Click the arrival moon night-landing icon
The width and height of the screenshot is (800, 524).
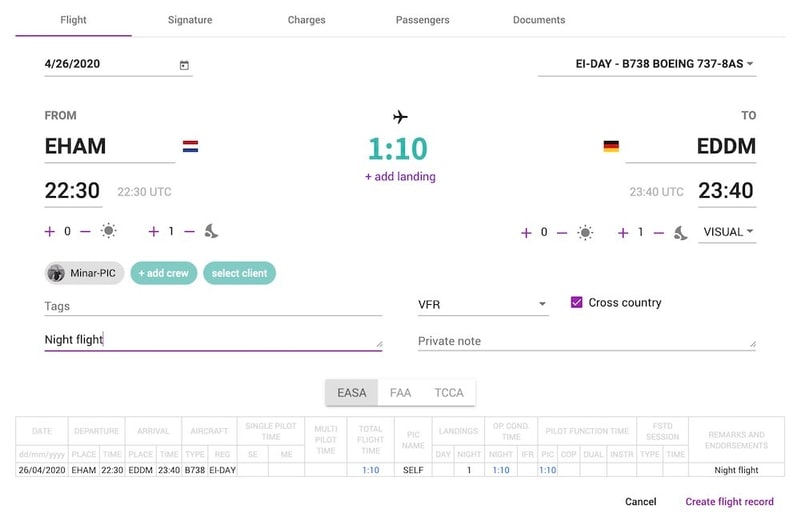680,232
